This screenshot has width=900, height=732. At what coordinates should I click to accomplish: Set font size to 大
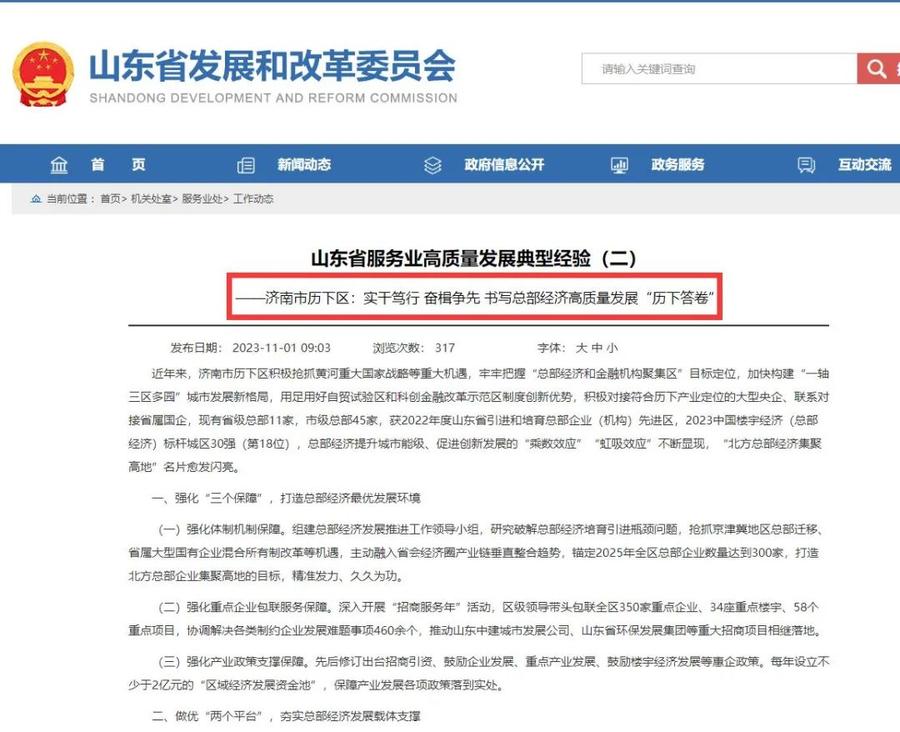(581, 348)
